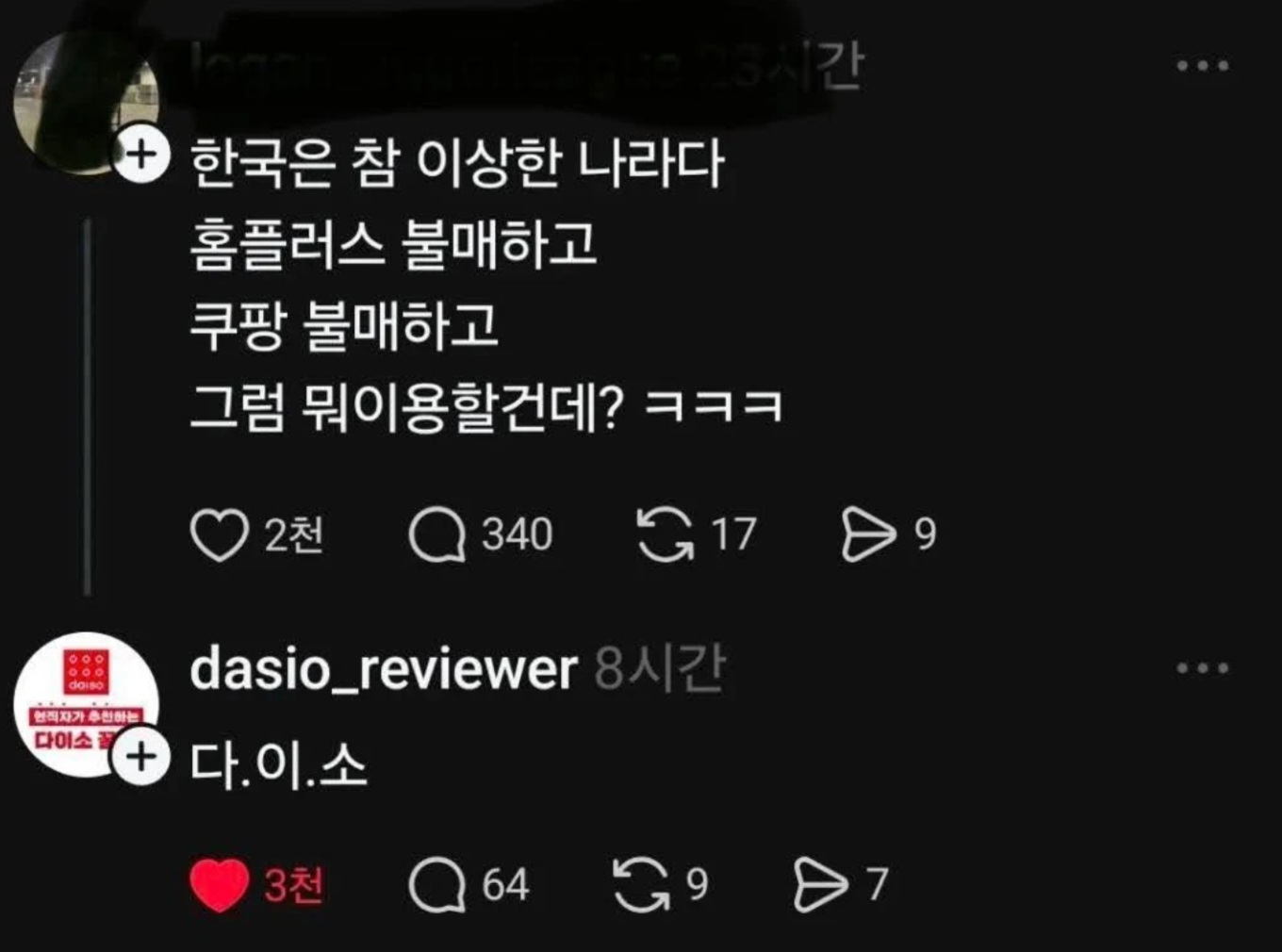Share the first post via paper plane icon

click(868, 534)
